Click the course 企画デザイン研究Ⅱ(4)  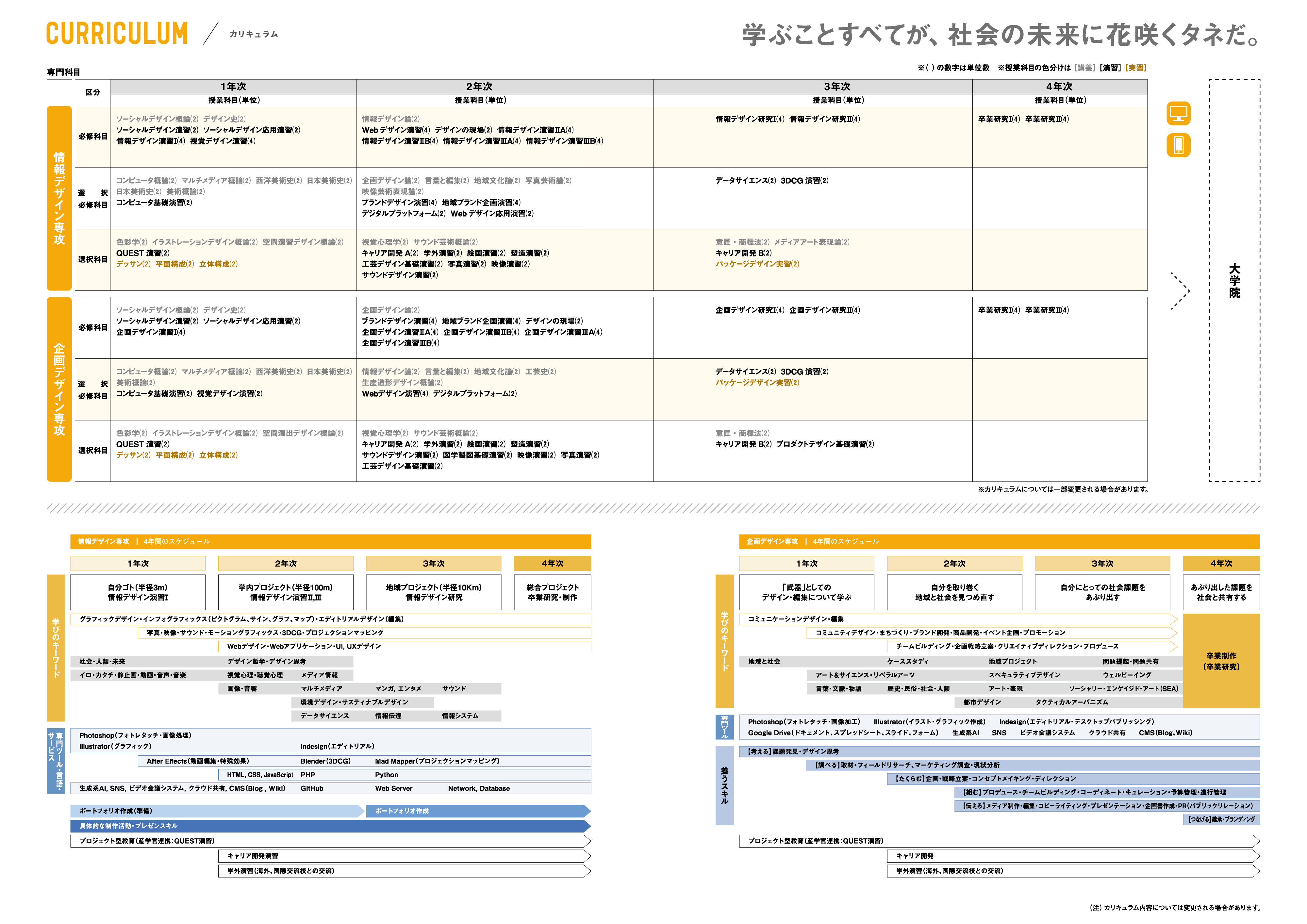824,310
